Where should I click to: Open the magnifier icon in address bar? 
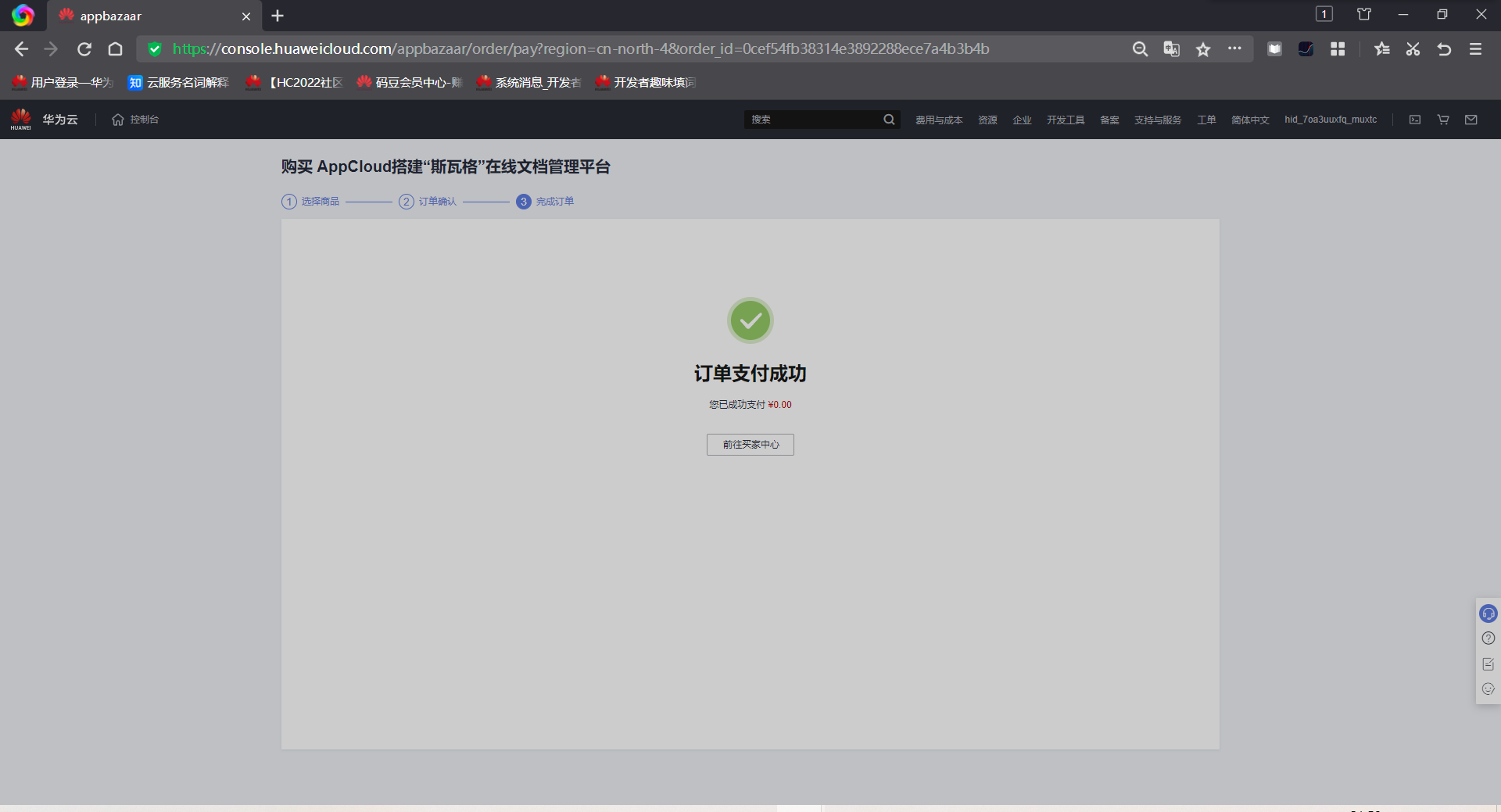tap(1140, 49)
